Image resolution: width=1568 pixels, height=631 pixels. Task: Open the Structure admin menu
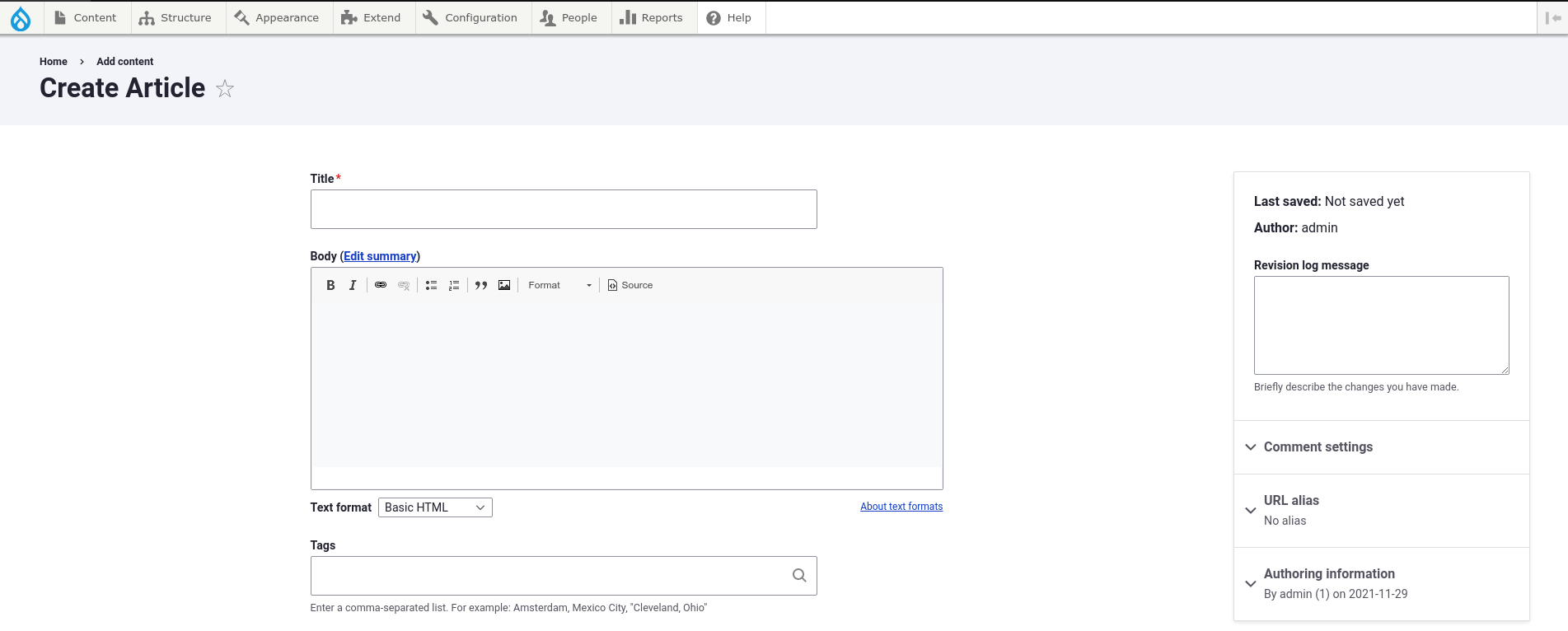[x=176, y=18]
